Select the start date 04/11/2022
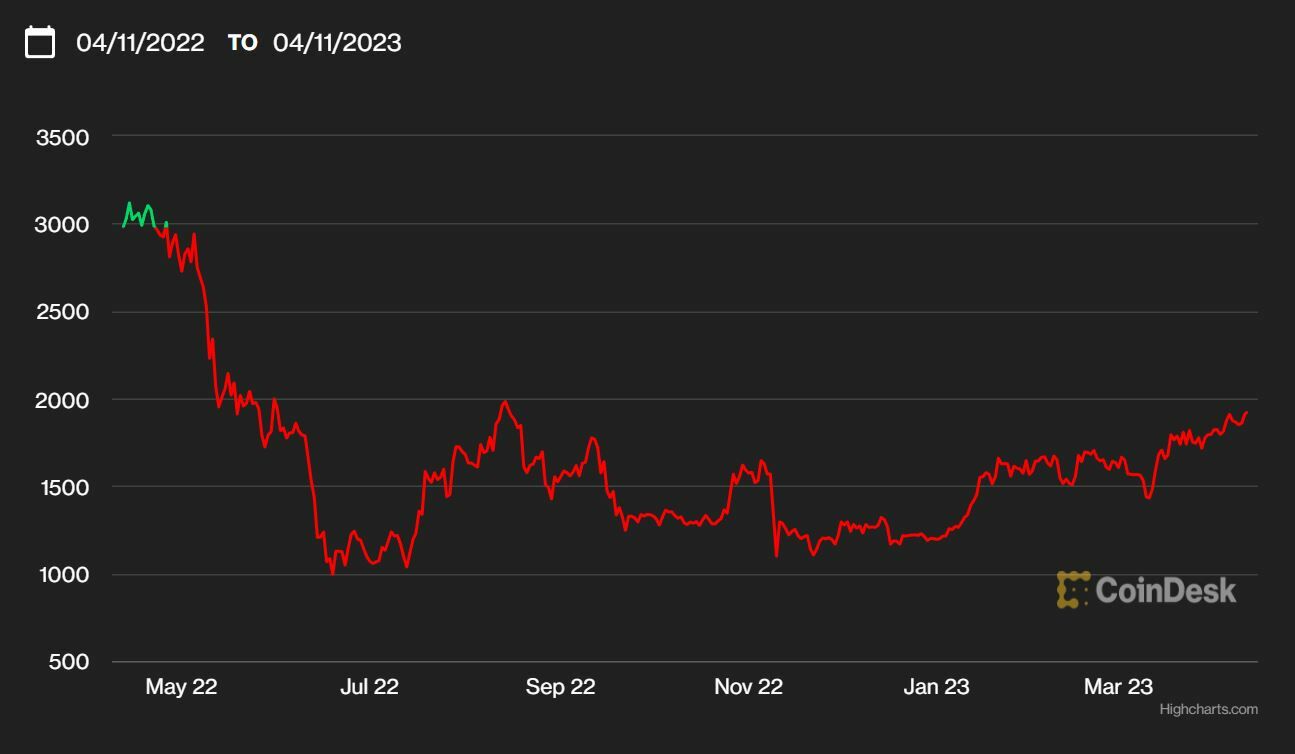Screen dimensions: 1295x754 (x=140, y=43)
